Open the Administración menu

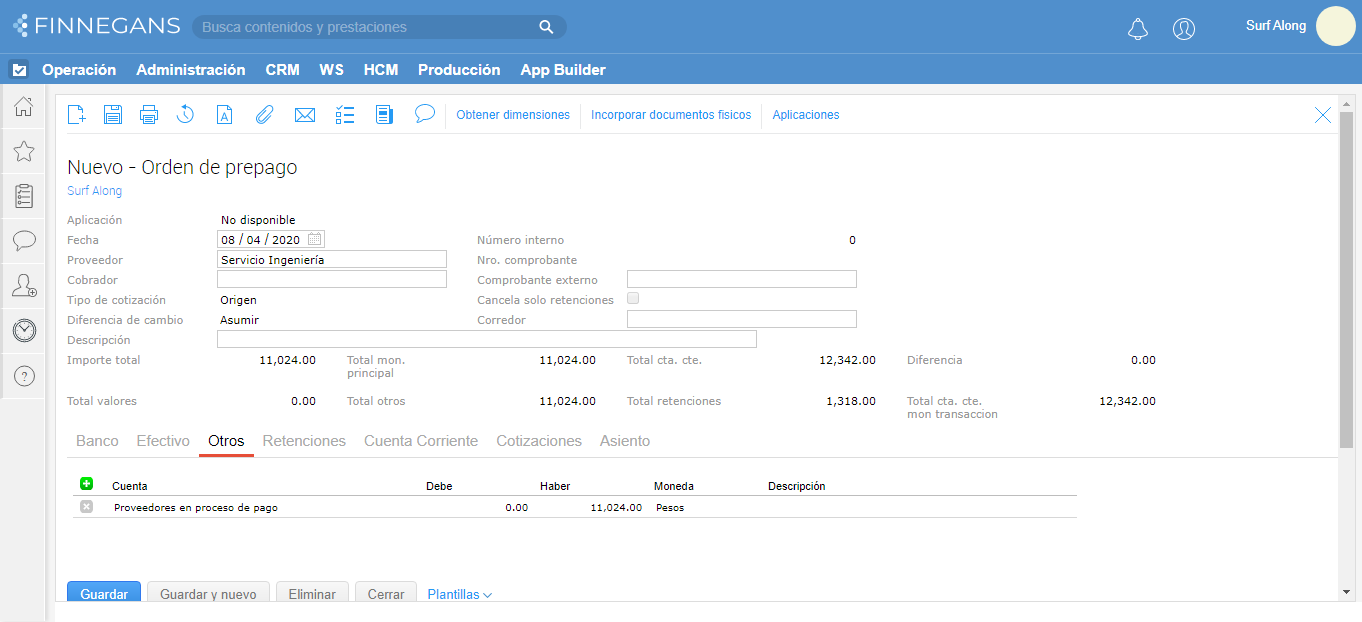tap(190, 70)
